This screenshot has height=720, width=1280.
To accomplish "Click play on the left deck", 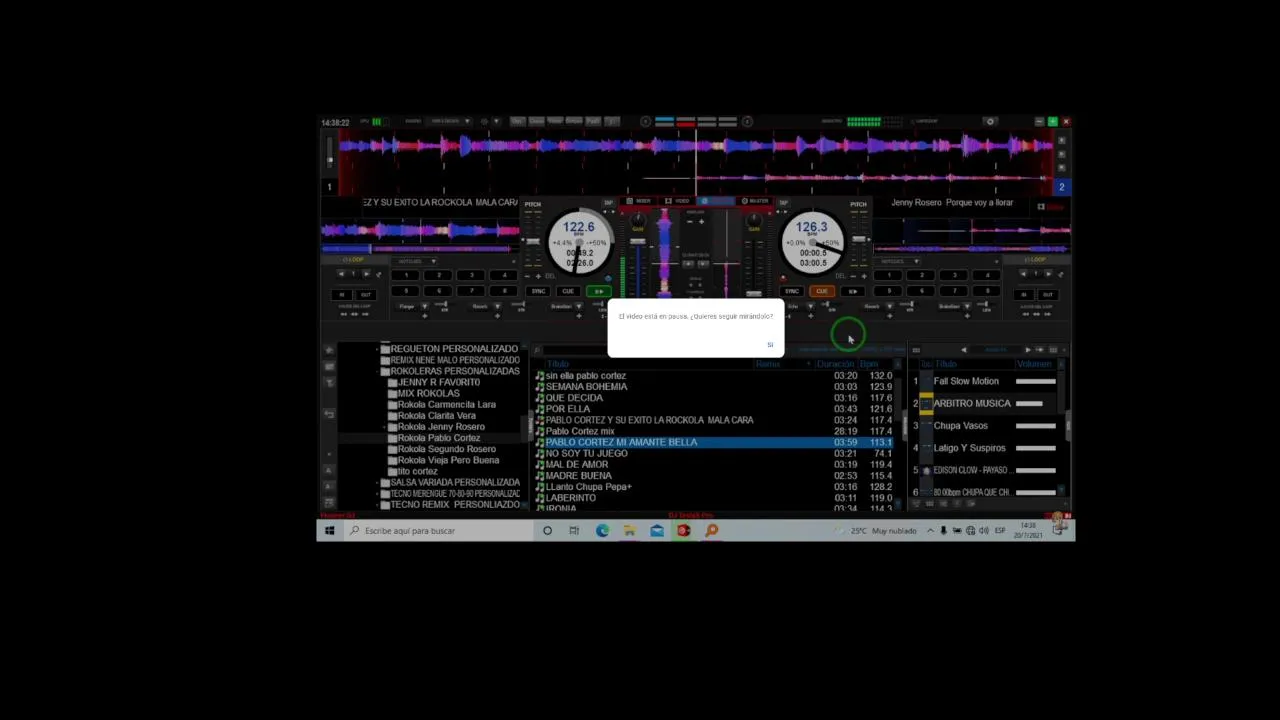I will point(599,291).
